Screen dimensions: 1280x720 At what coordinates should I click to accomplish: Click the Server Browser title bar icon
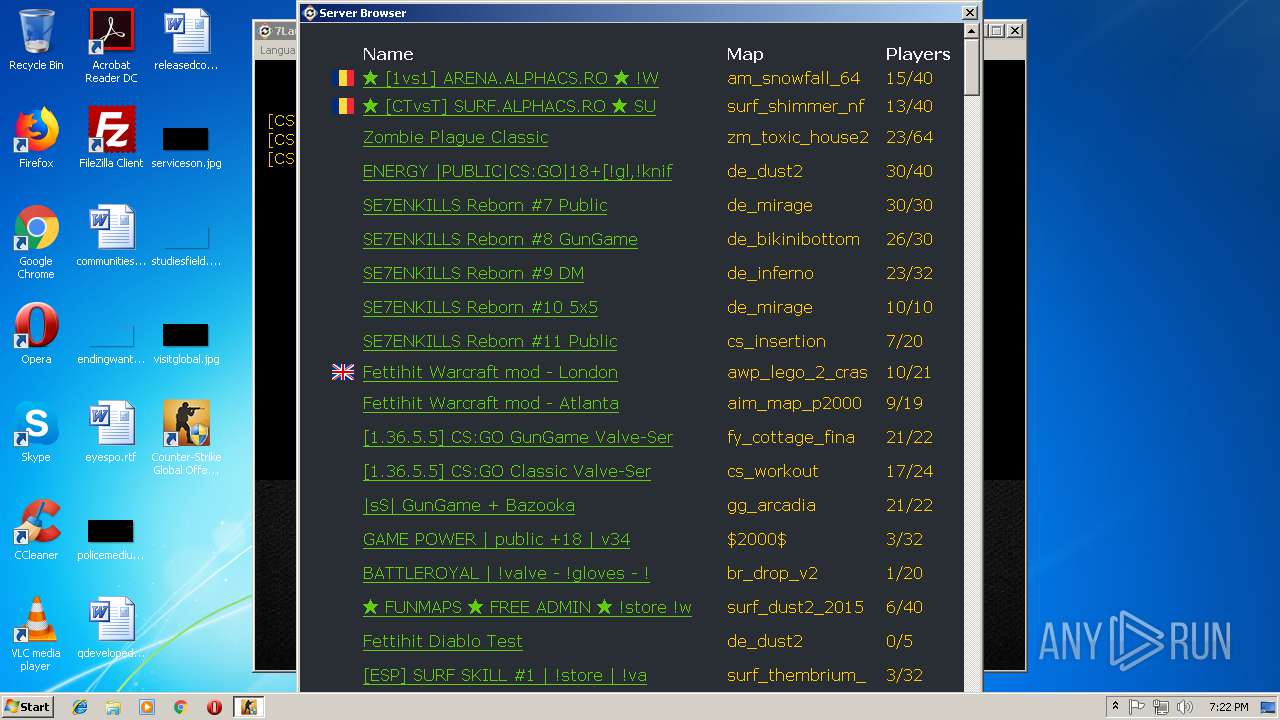coord(310,13)
